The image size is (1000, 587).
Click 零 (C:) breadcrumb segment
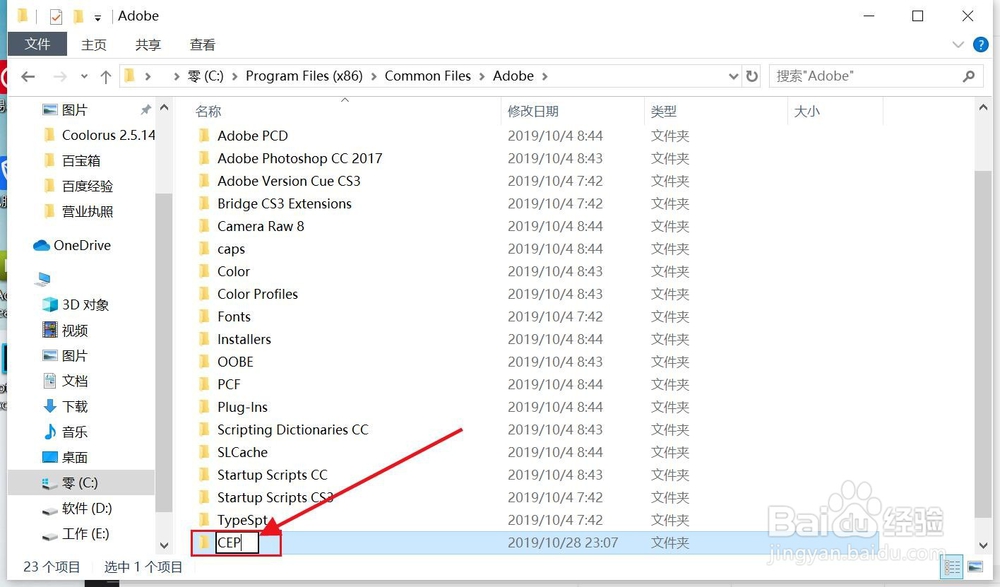point(205,76)
